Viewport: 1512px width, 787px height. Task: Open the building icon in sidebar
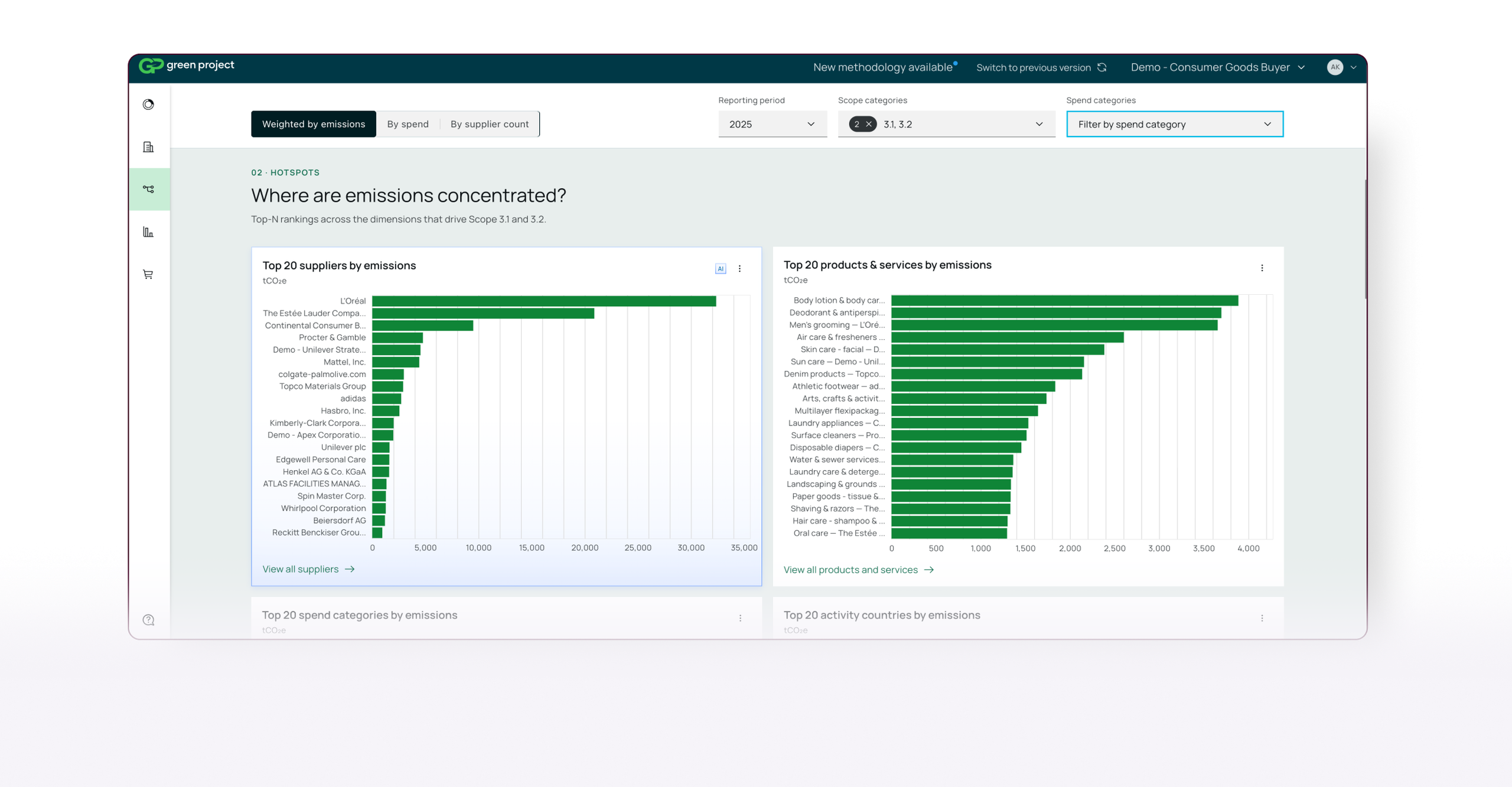pos(148,147)
